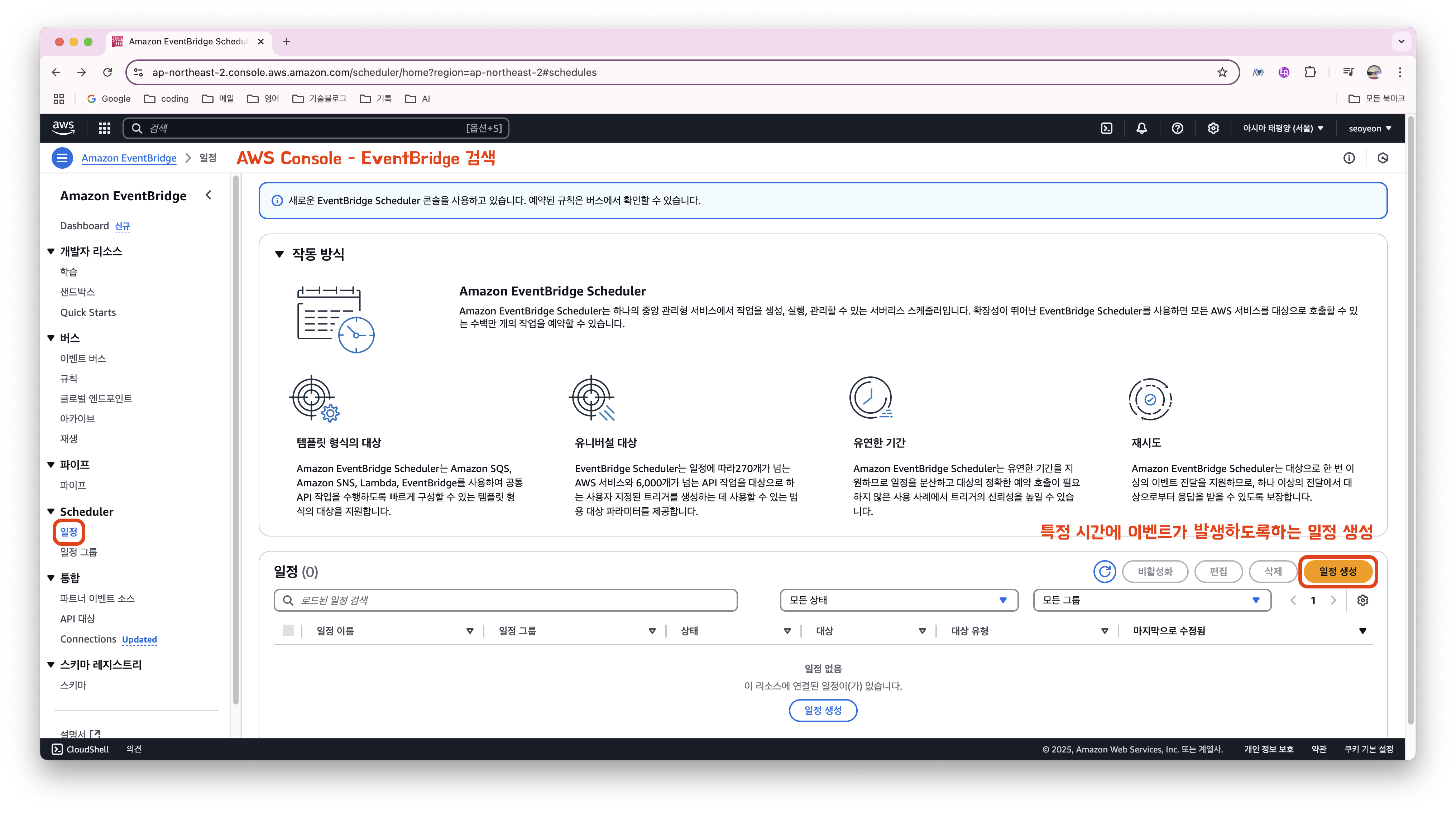The height and width of the screenshot is (813, 1456).
Task: Open the browser extensions puzzle icon
Action: pos(1310,72)
